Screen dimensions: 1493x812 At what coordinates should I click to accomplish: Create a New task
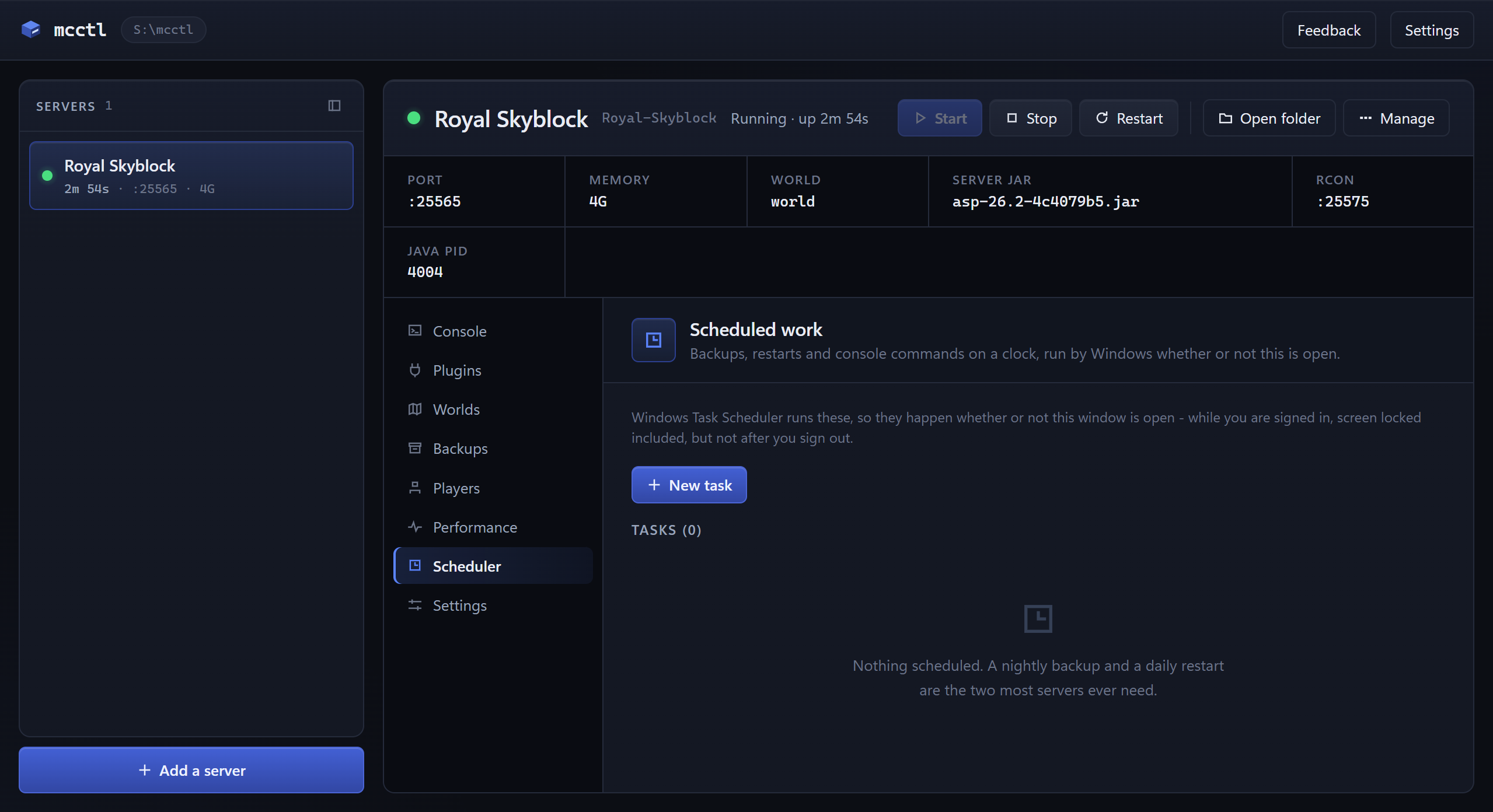(x=689, y=485)
